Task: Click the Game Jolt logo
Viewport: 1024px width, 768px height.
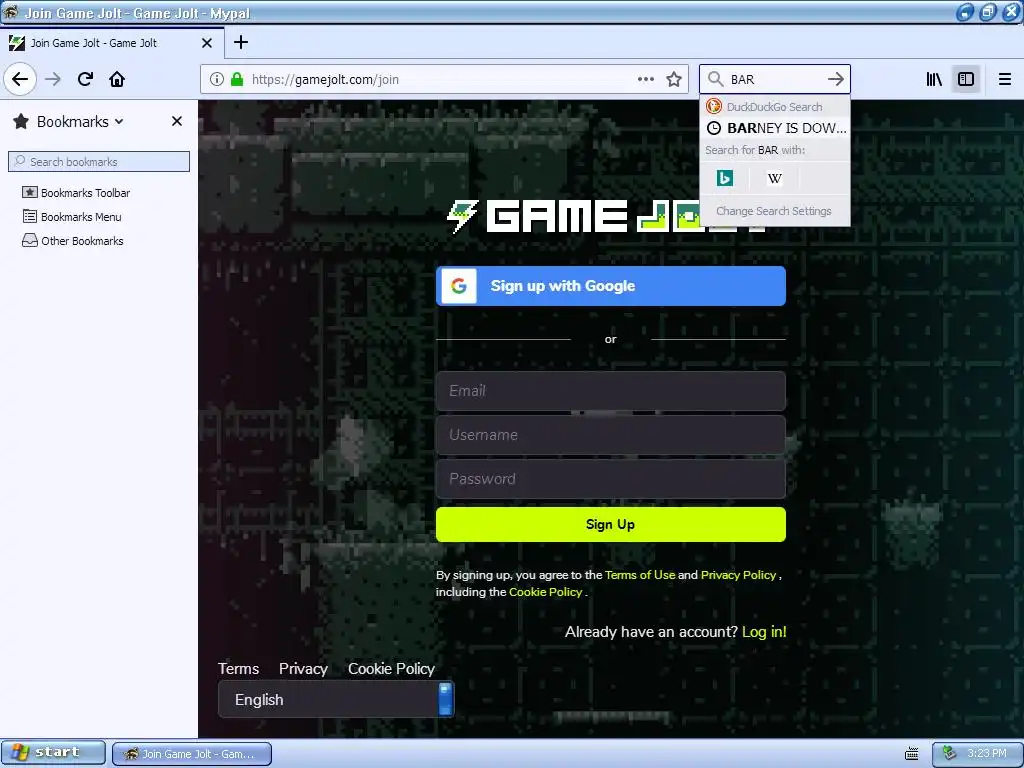Action: (605, 216)
